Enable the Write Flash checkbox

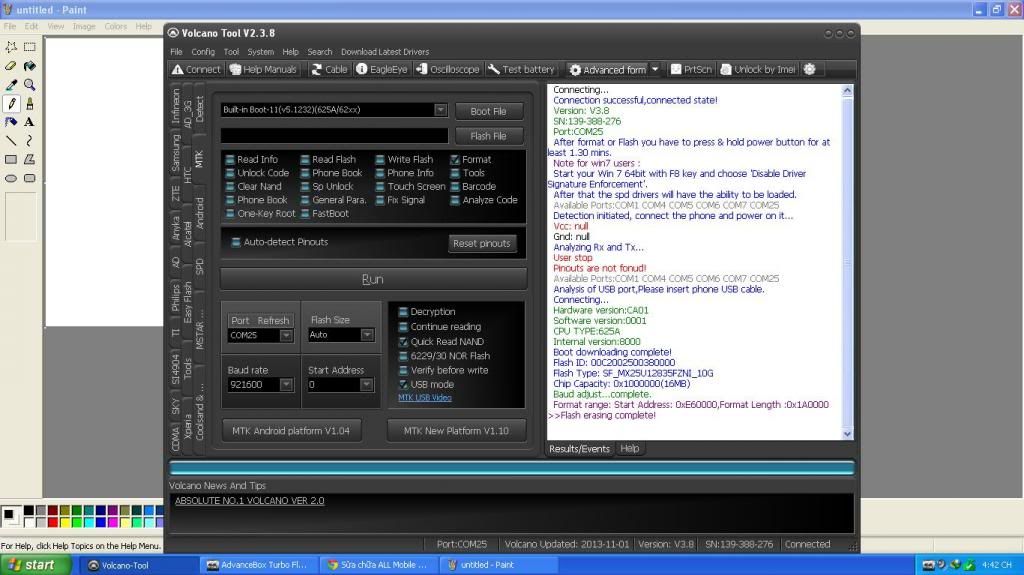(380, 159)
